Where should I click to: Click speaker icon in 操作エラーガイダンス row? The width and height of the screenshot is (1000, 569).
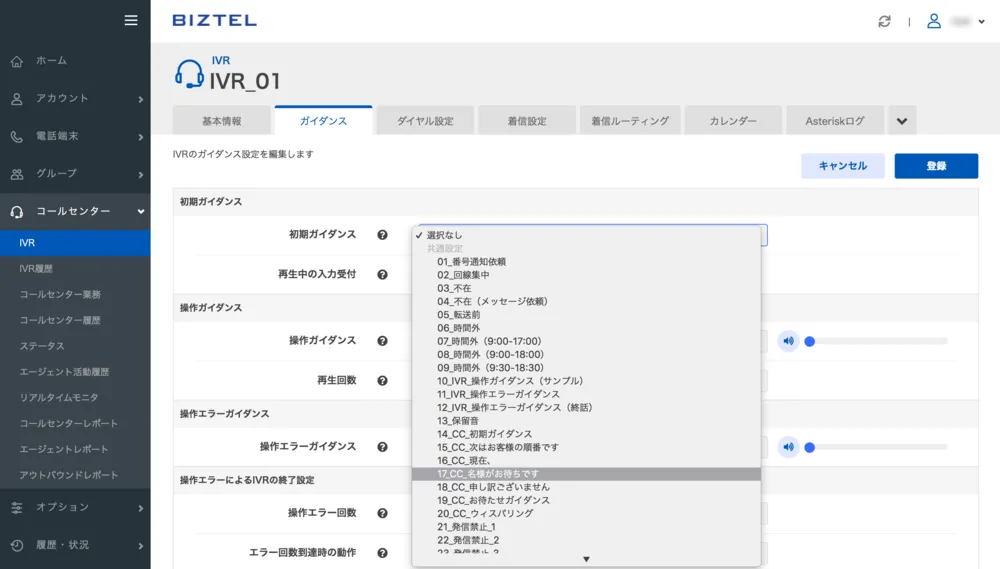click(x=788, y=447)
